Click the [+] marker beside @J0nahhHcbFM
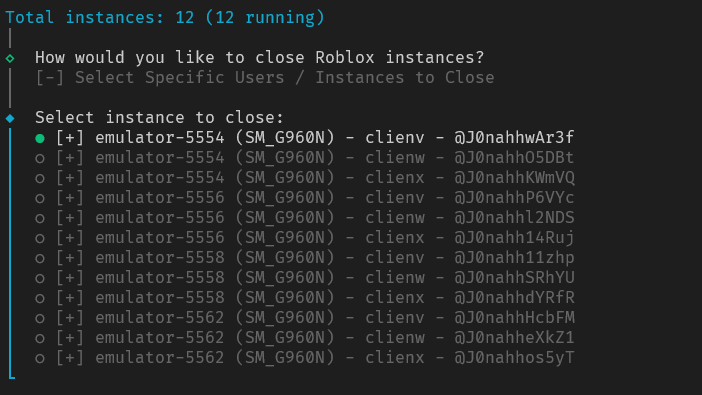Screen dimensions: 702x395 click(x=70, y=318)
